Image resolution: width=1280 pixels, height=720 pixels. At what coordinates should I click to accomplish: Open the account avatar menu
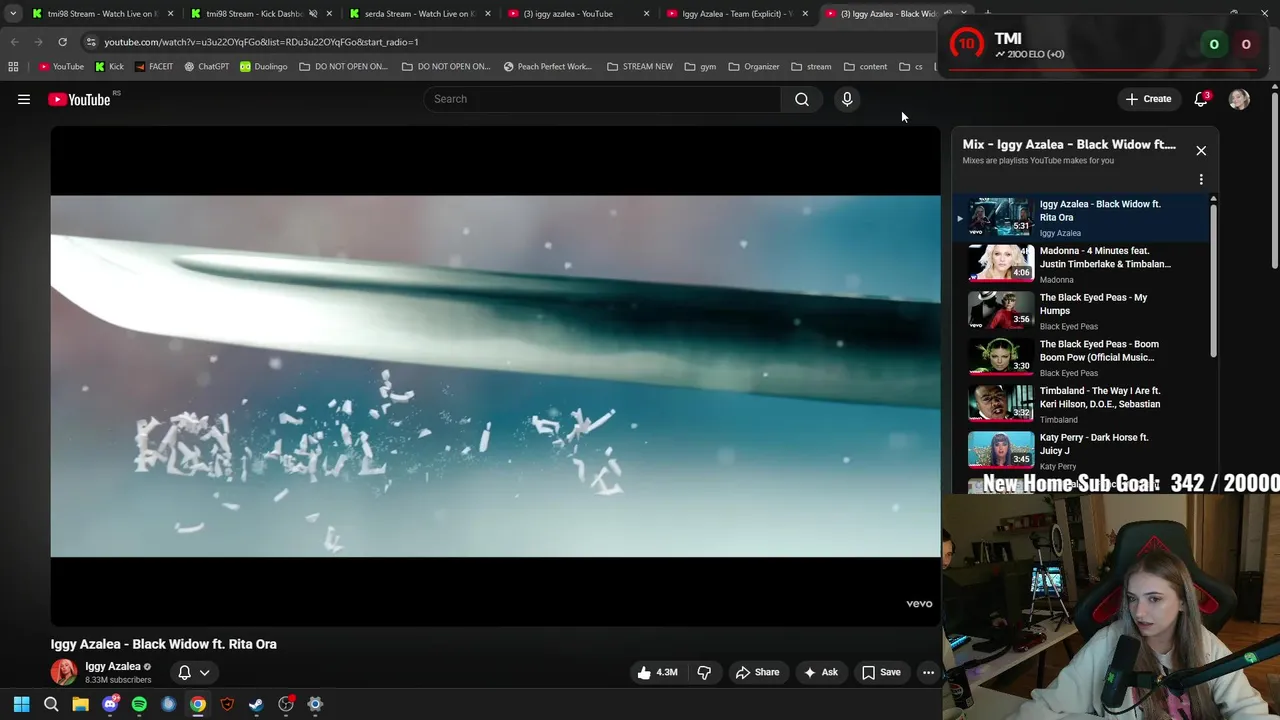[x=1239, y=99]
